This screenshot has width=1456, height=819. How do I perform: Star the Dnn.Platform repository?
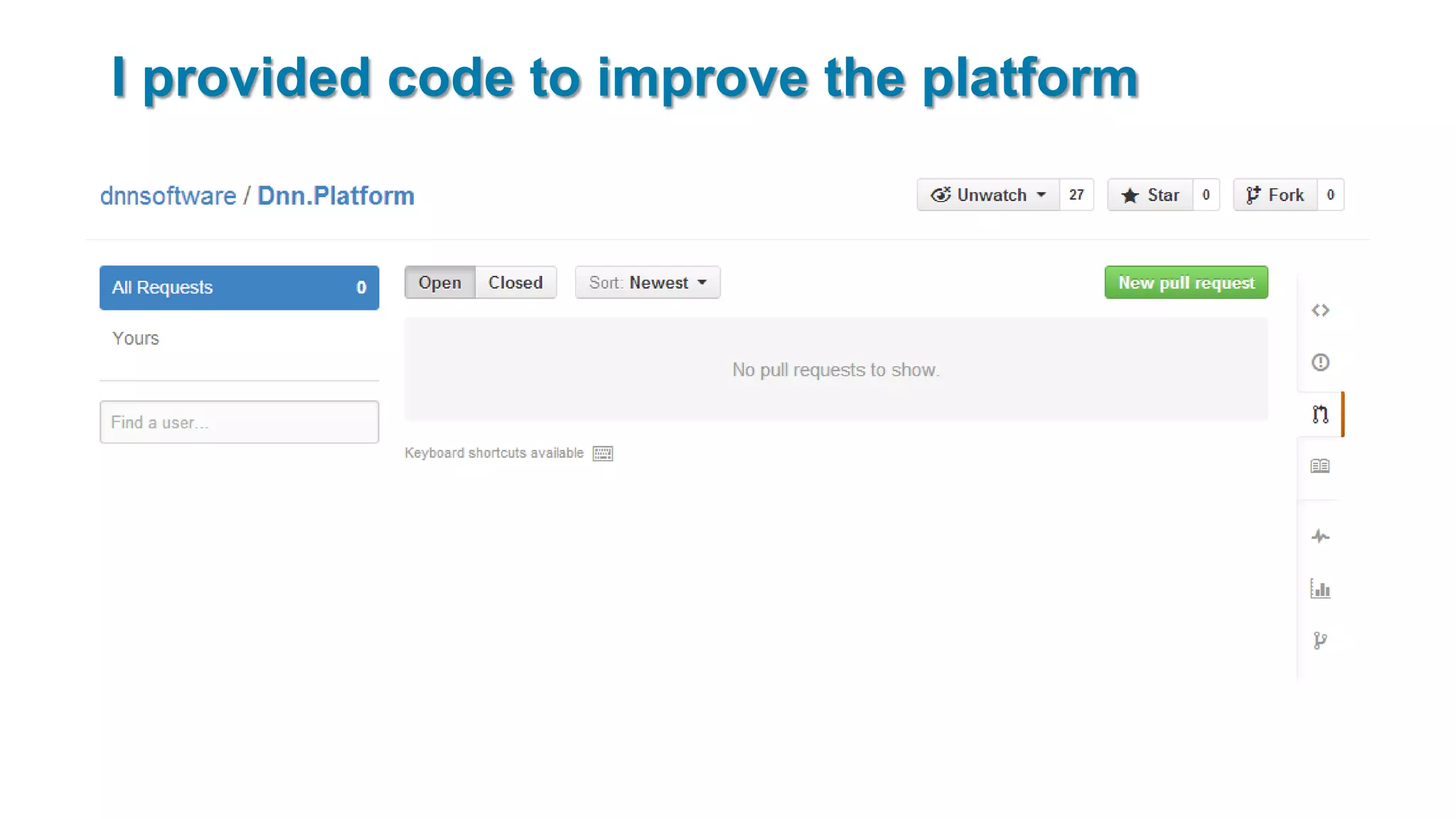click(1150, 195)
